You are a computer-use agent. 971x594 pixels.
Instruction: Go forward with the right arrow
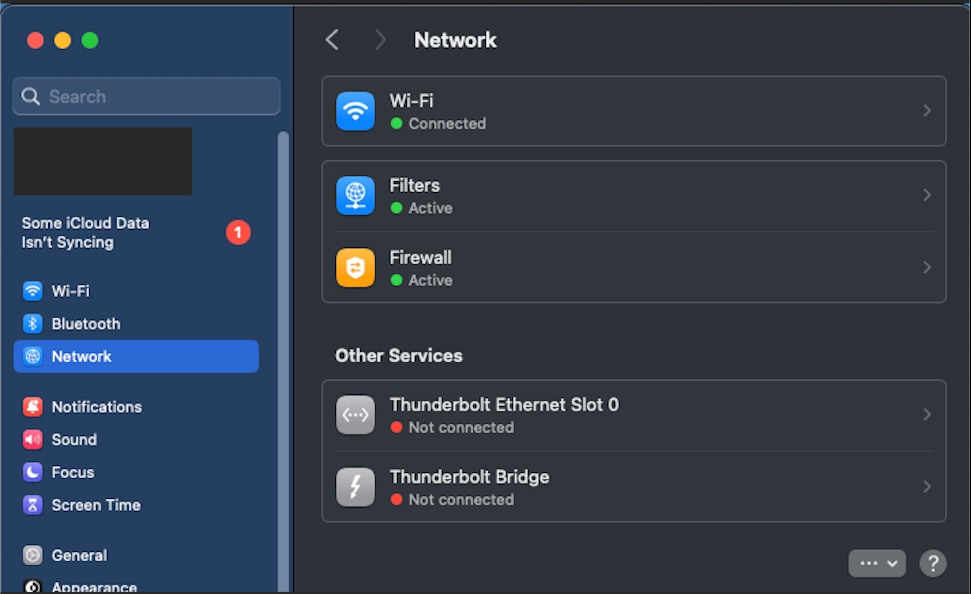[x=380, y=40]
